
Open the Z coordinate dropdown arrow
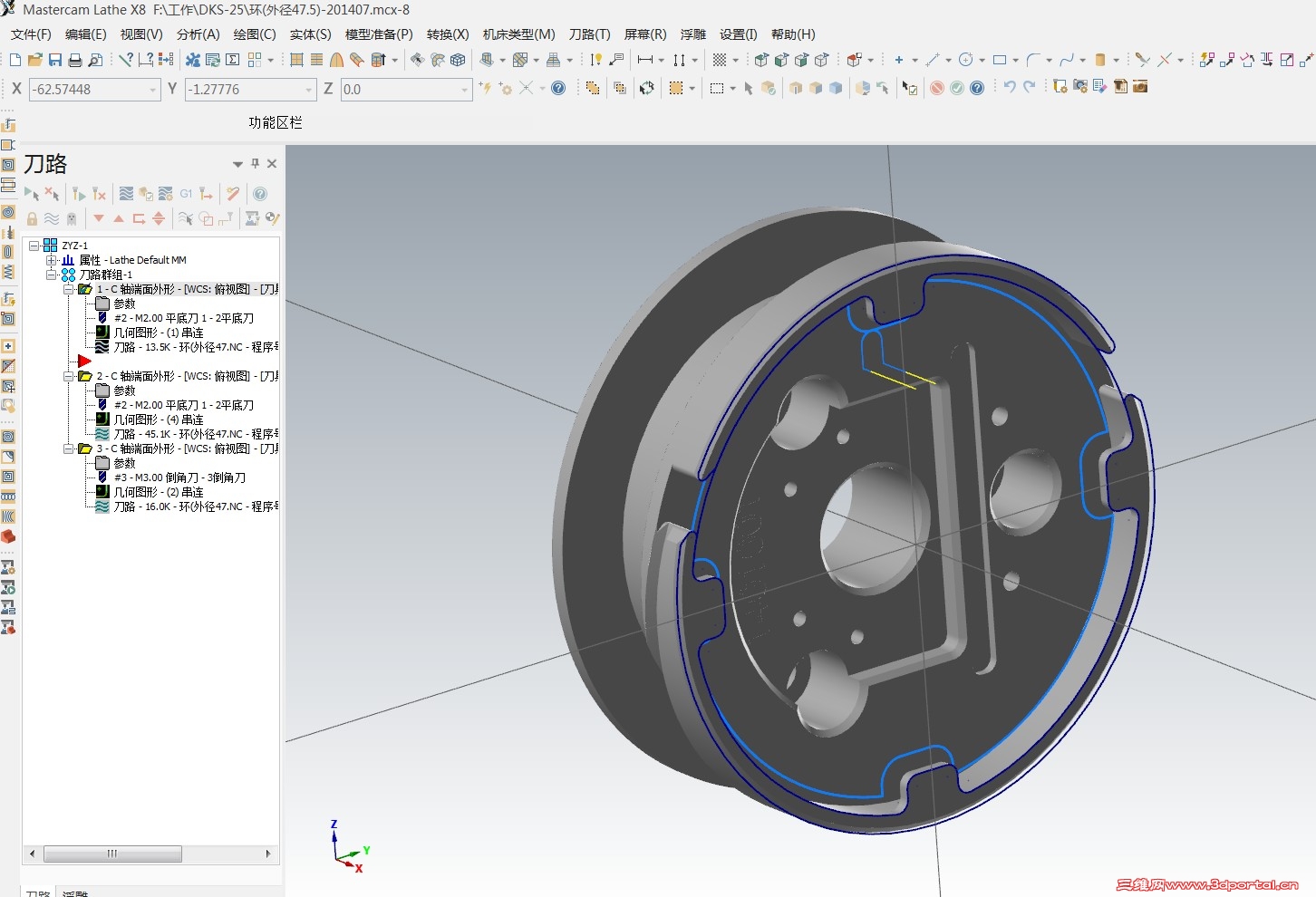(x=465, y=90)
